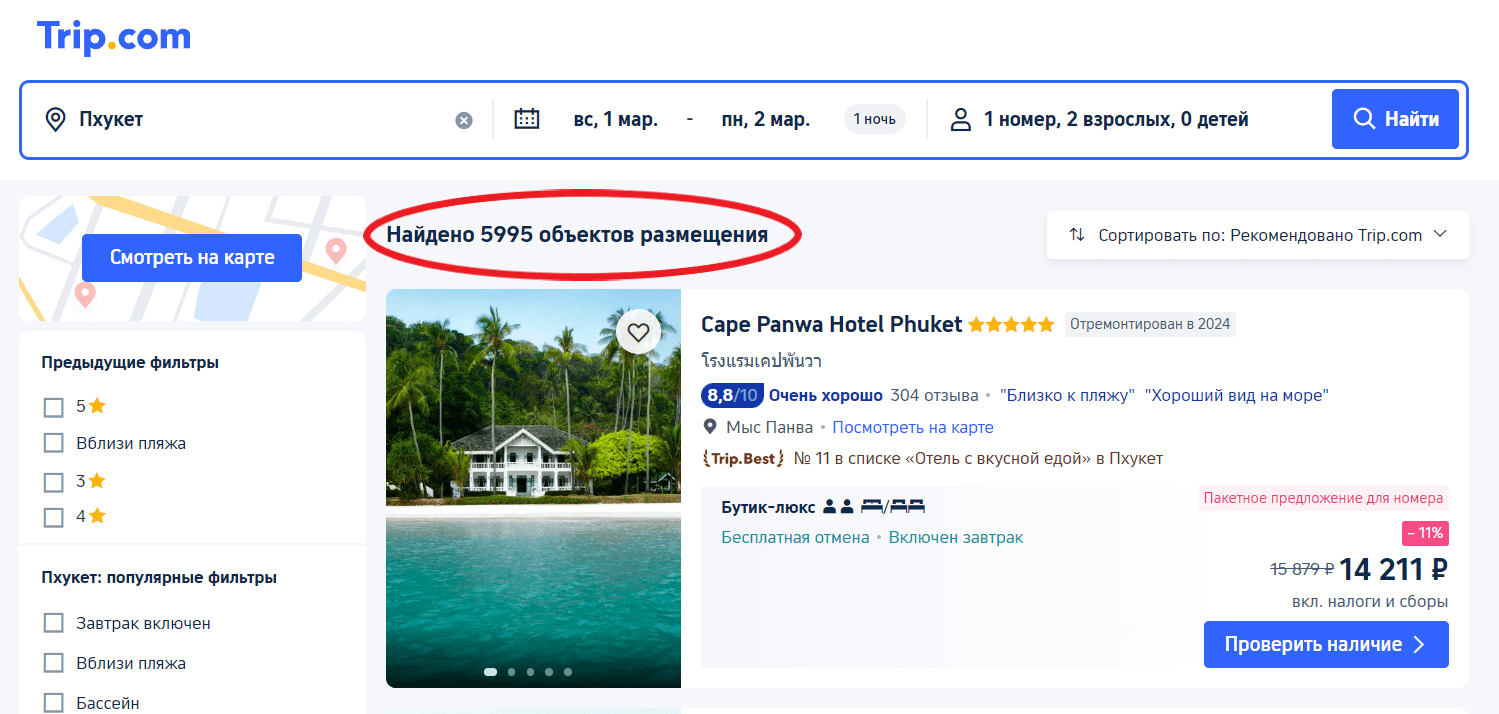This screenshot has height=714, width=1499.
Task: Click the calendar icon in the search bar
Action: coord(526,118)
